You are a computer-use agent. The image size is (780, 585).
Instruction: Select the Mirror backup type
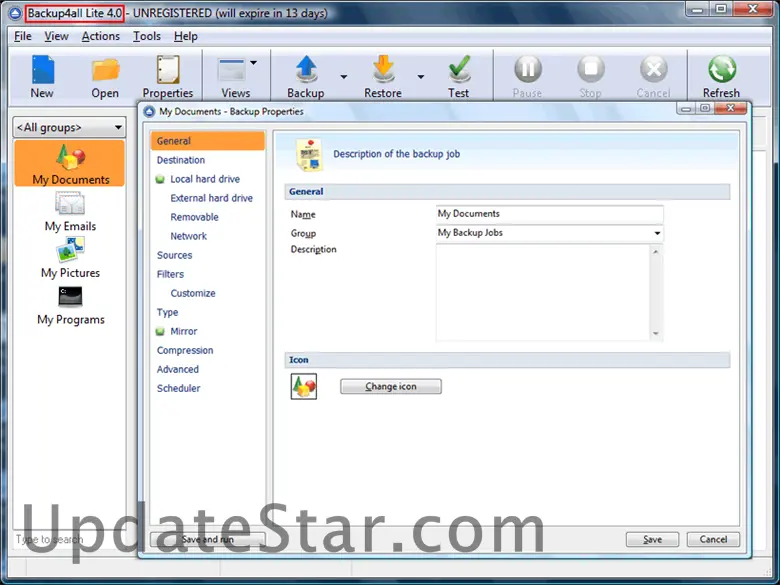[184, 331]
